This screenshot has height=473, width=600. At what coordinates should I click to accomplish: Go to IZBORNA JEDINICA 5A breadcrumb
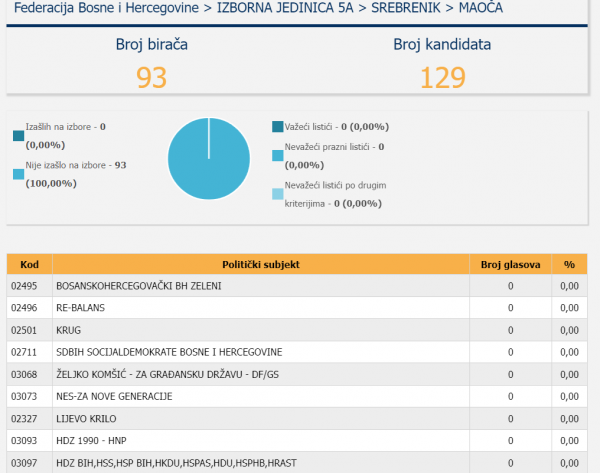(x=285, y=8)
